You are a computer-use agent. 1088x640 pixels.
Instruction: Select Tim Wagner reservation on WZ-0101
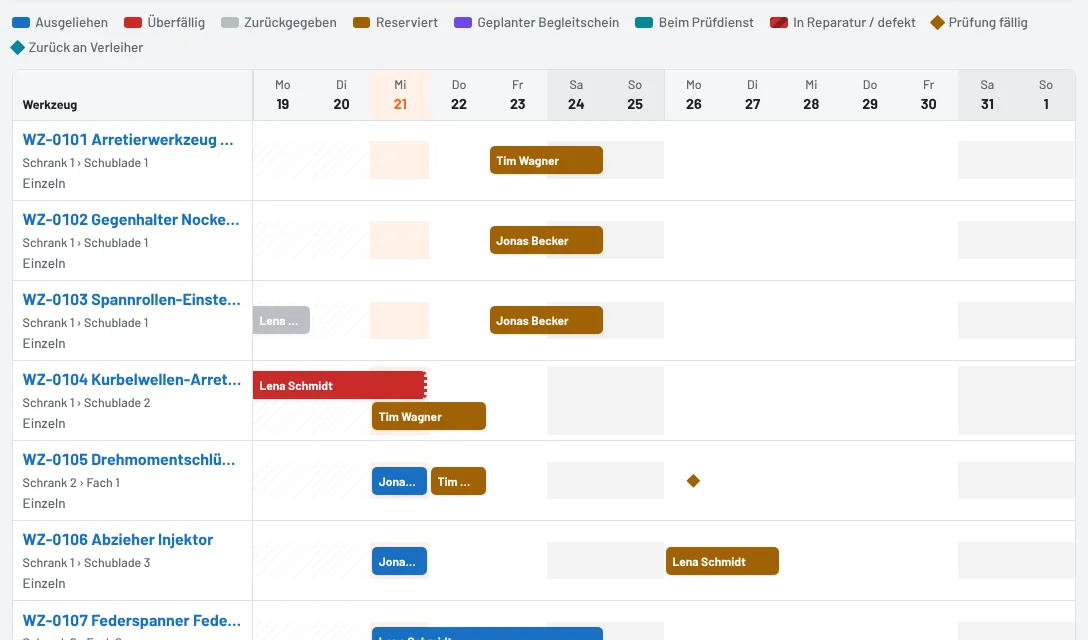[546, 160]
